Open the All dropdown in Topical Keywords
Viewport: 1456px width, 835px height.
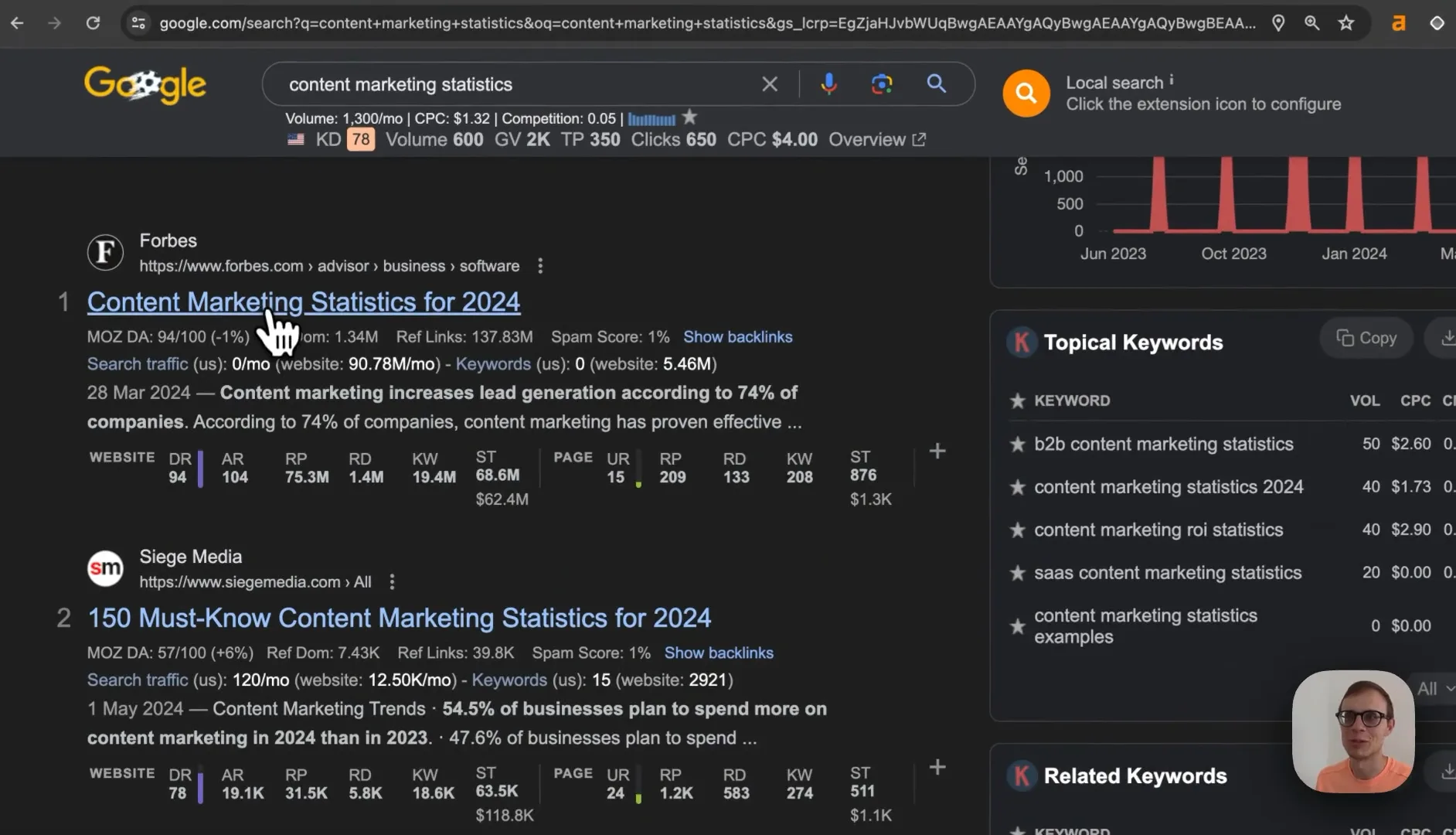point(1434,688)
